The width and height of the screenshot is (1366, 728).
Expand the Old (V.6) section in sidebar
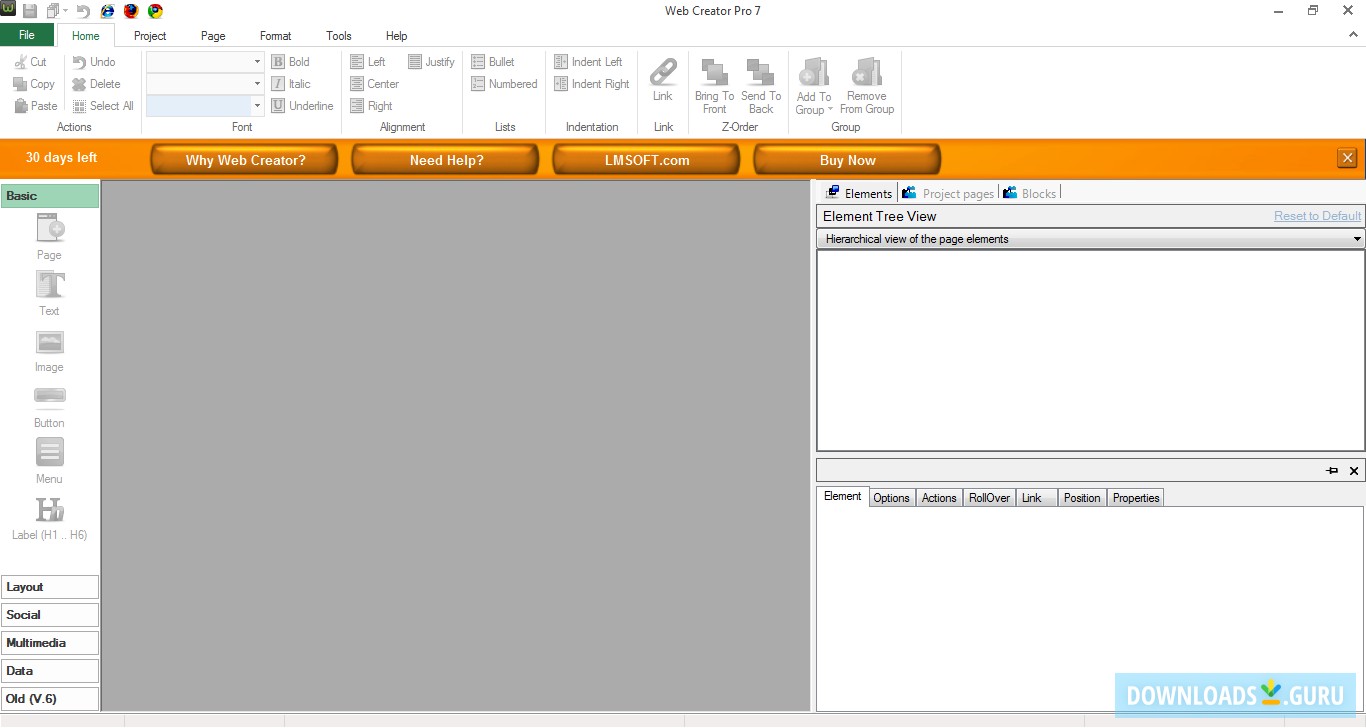50,699
